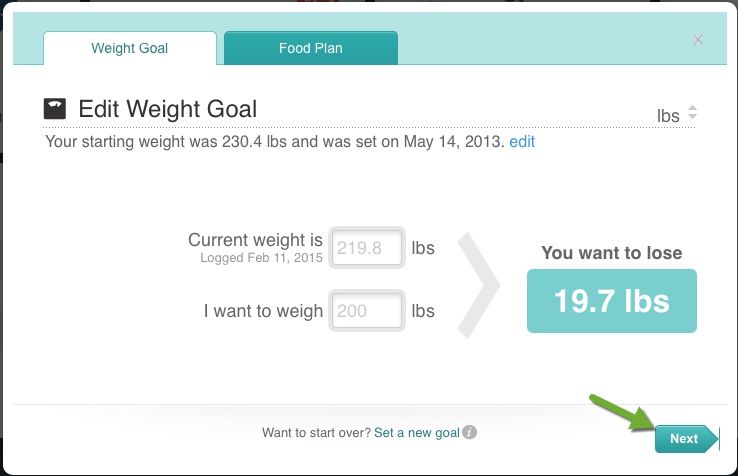Click the You want to lose label

tap(611, 253)
